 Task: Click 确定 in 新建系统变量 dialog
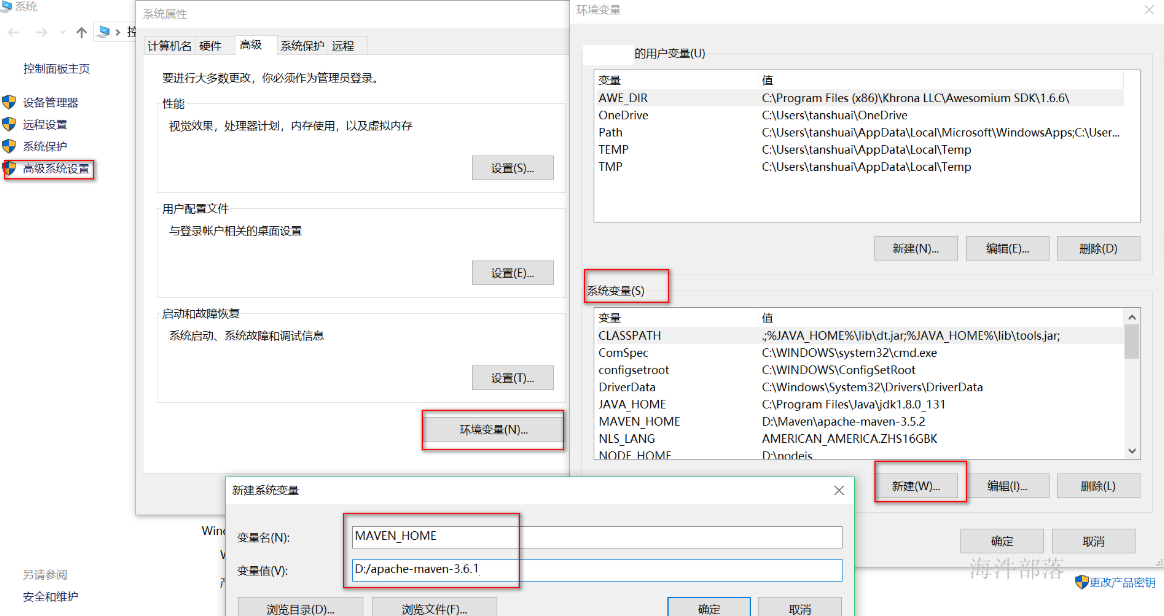[709, 608]
